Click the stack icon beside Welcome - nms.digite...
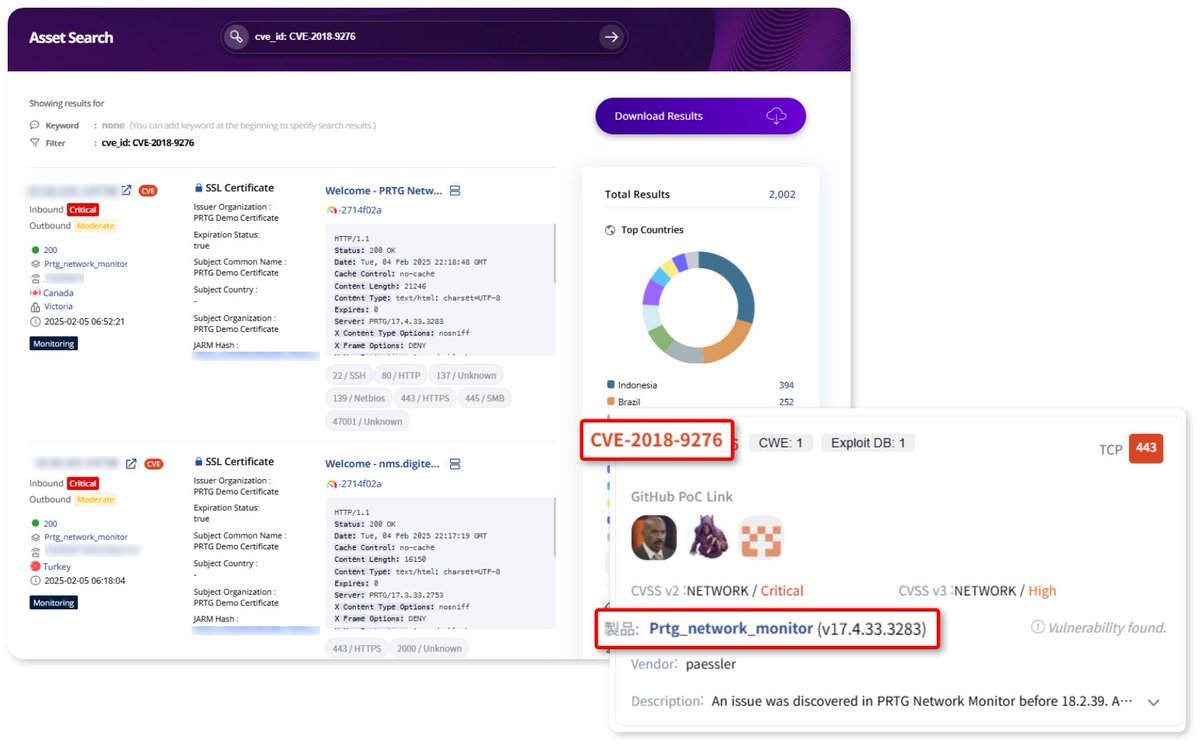The height and width of the screenshot is (746, 1200). tap(455, 464)
